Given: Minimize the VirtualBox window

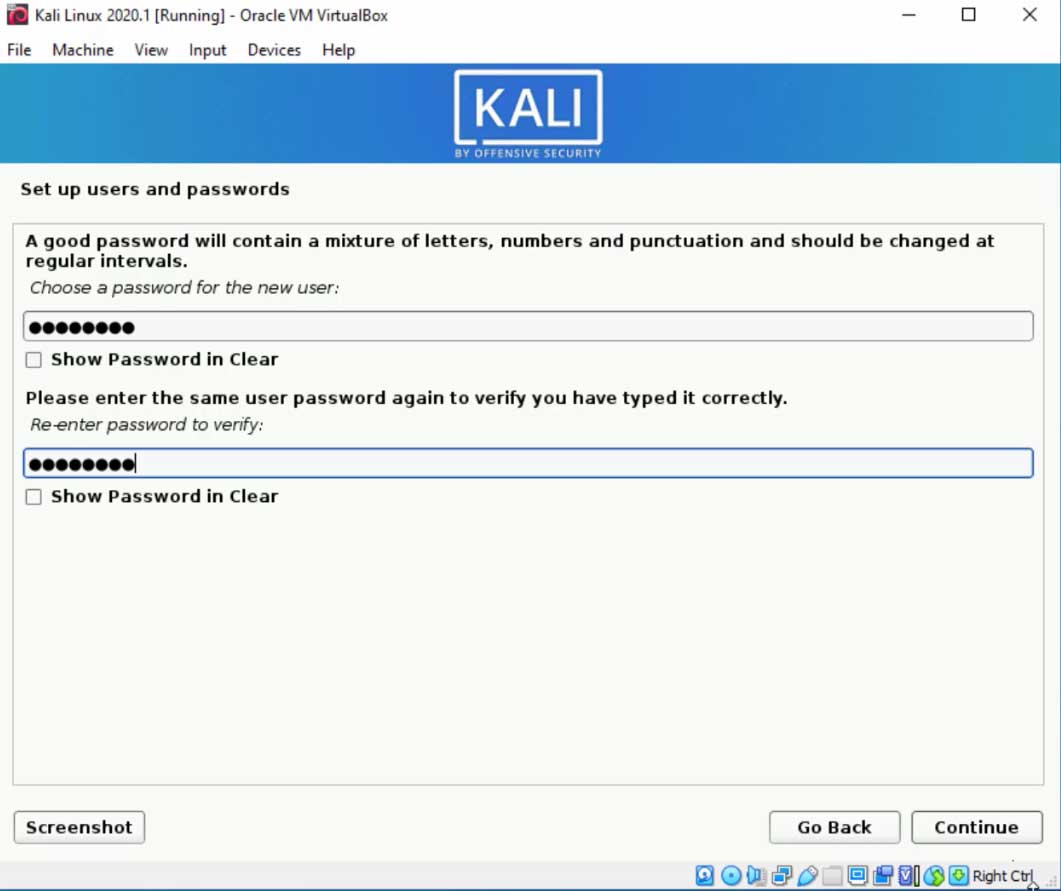Looking at the screenshot, I should click(x=909, y=15).
